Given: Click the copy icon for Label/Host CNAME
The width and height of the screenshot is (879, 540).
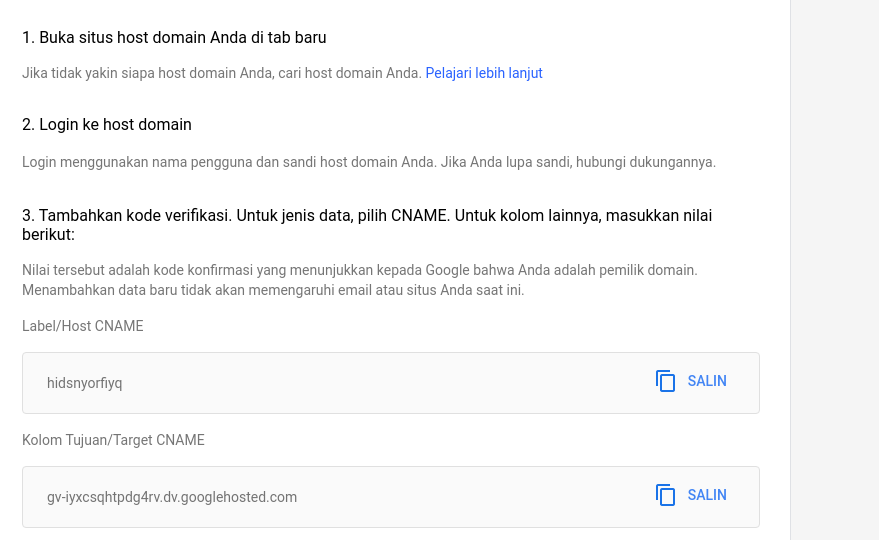Looking at the screenshot, I should pyautogui.click(x=666, y=381).
